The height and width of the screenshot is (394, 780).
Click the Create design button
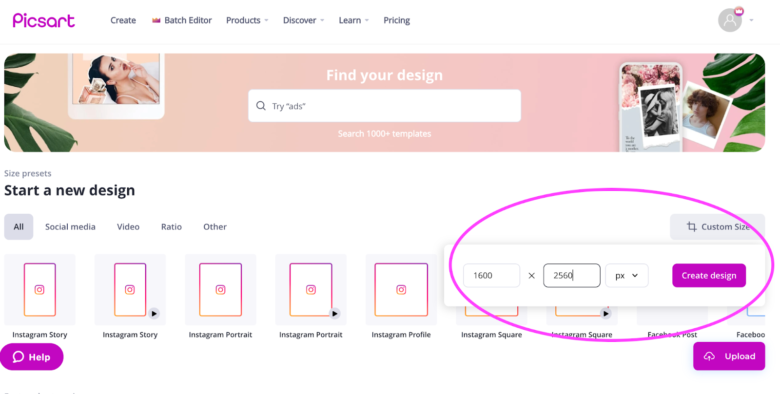tap(709, 276)
